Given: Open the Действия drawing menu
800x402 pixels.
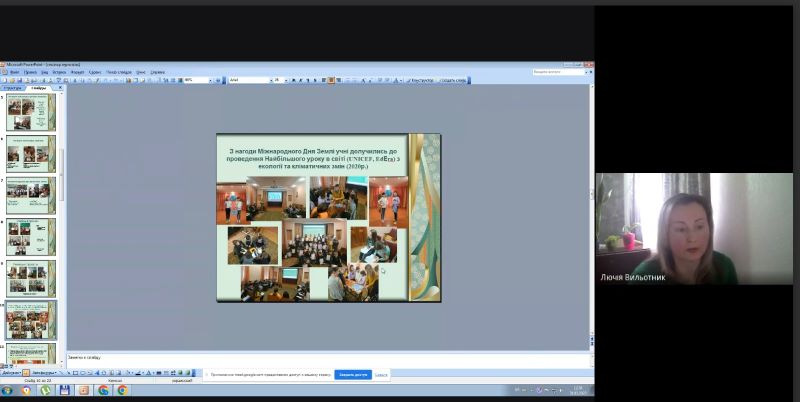Looking at the screenshot, I should click(10, 373).
